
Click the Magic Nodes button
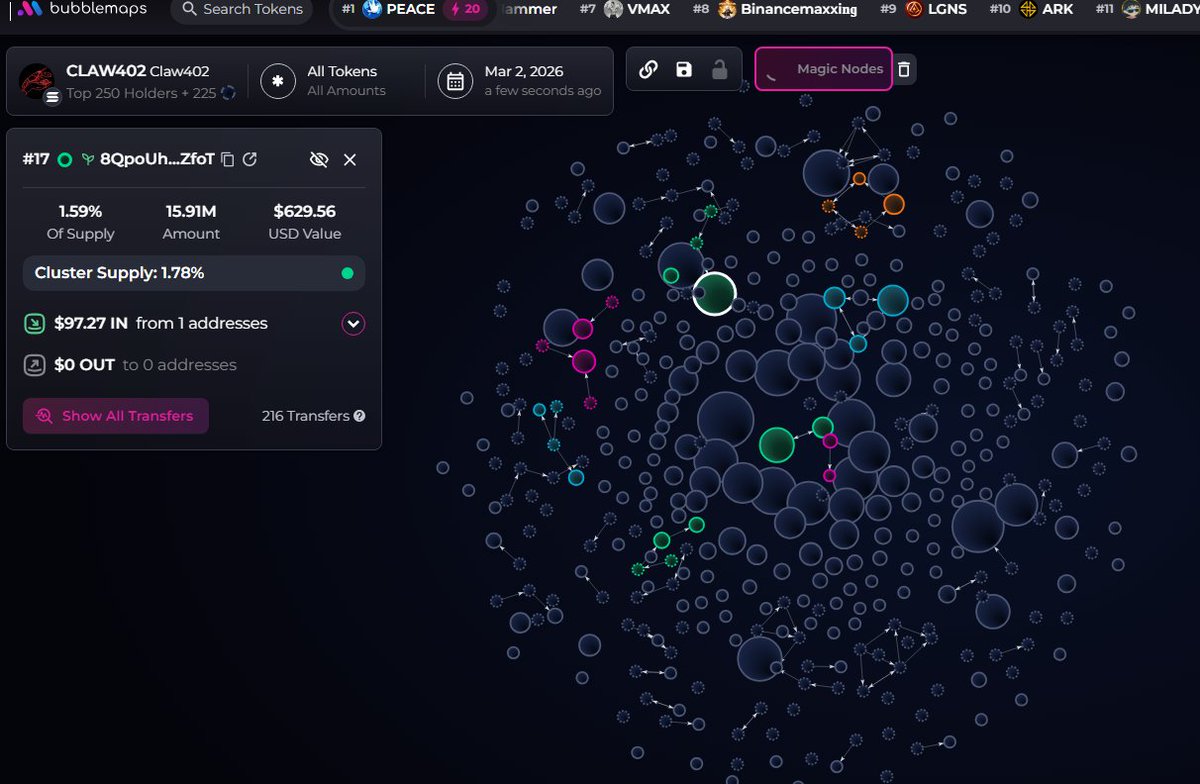click(x=823, y=69)
